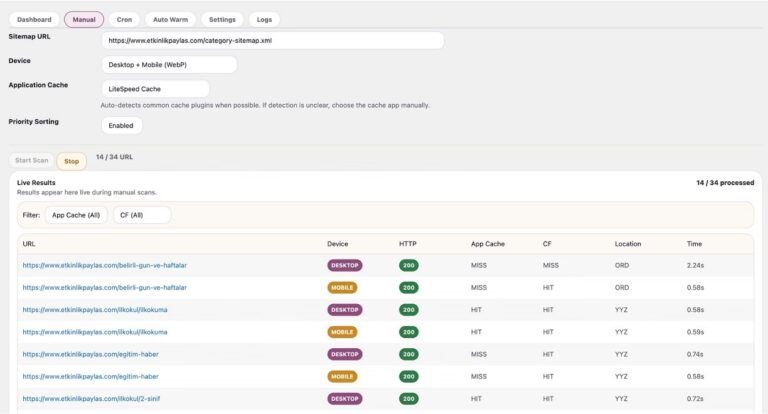Click the URL column header
Screen dimensions: 768x414
(29, 244)
